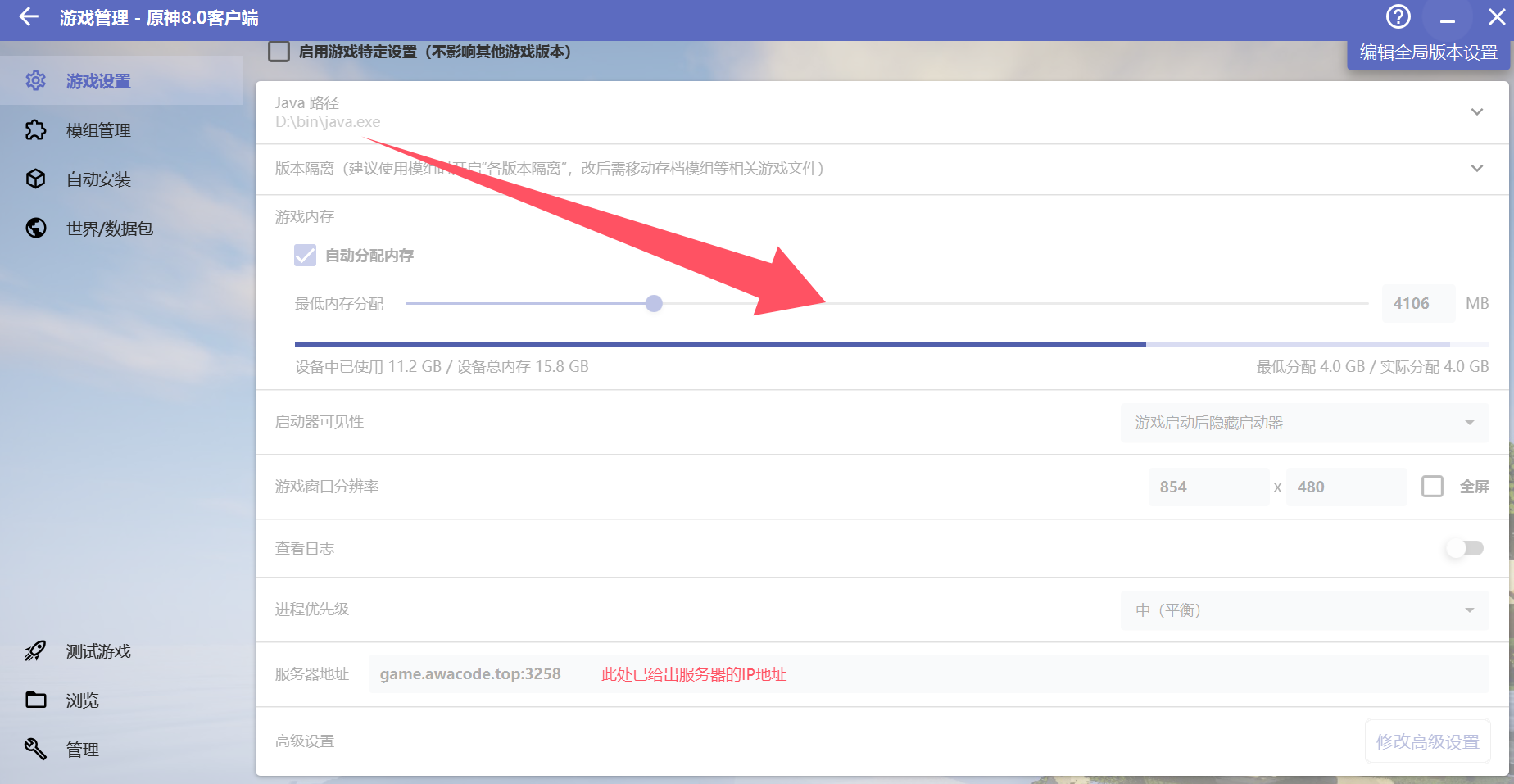The height and width of the screenshot is (784, 1514).
Task: Open 游戏设置 sidebar tab
Action: 122,80
